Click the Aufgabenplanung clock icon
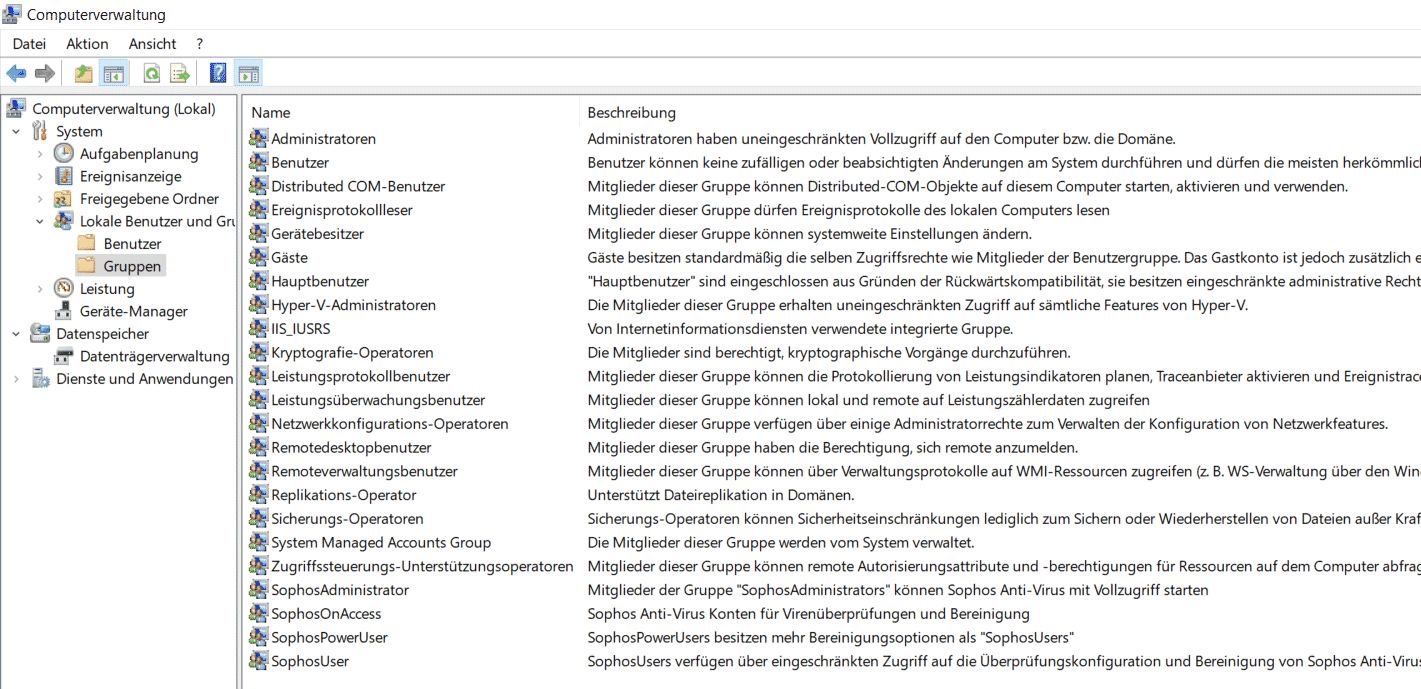 click(x=64, y=153)
